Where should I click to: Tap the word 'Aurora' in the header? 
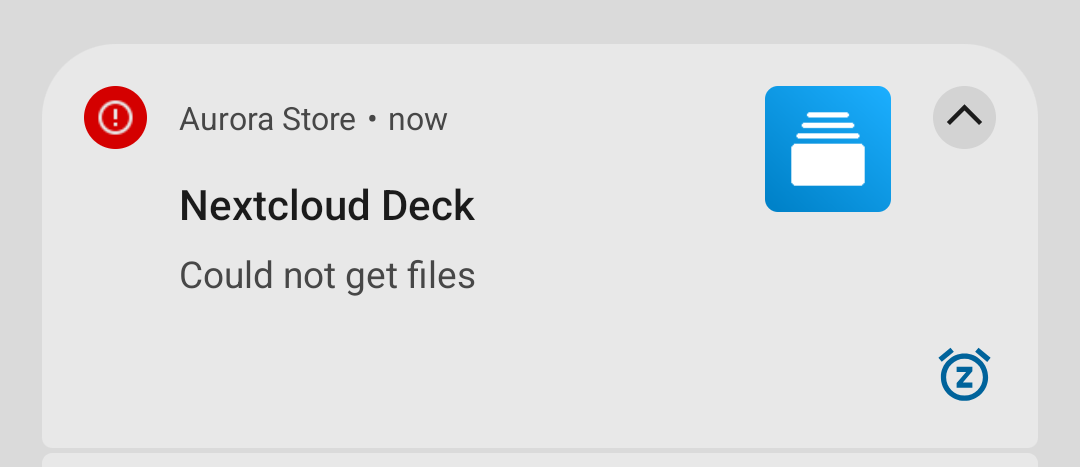point(217,120)
